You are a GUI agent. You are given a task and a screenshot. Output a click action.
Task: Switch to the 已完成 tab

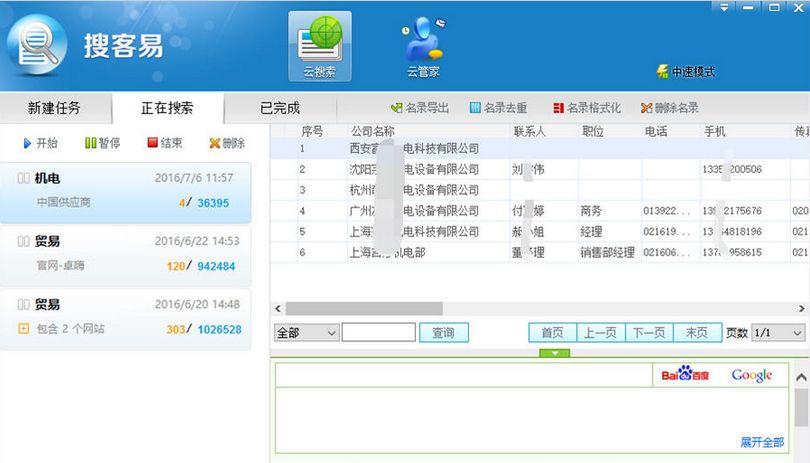[280, 108]
